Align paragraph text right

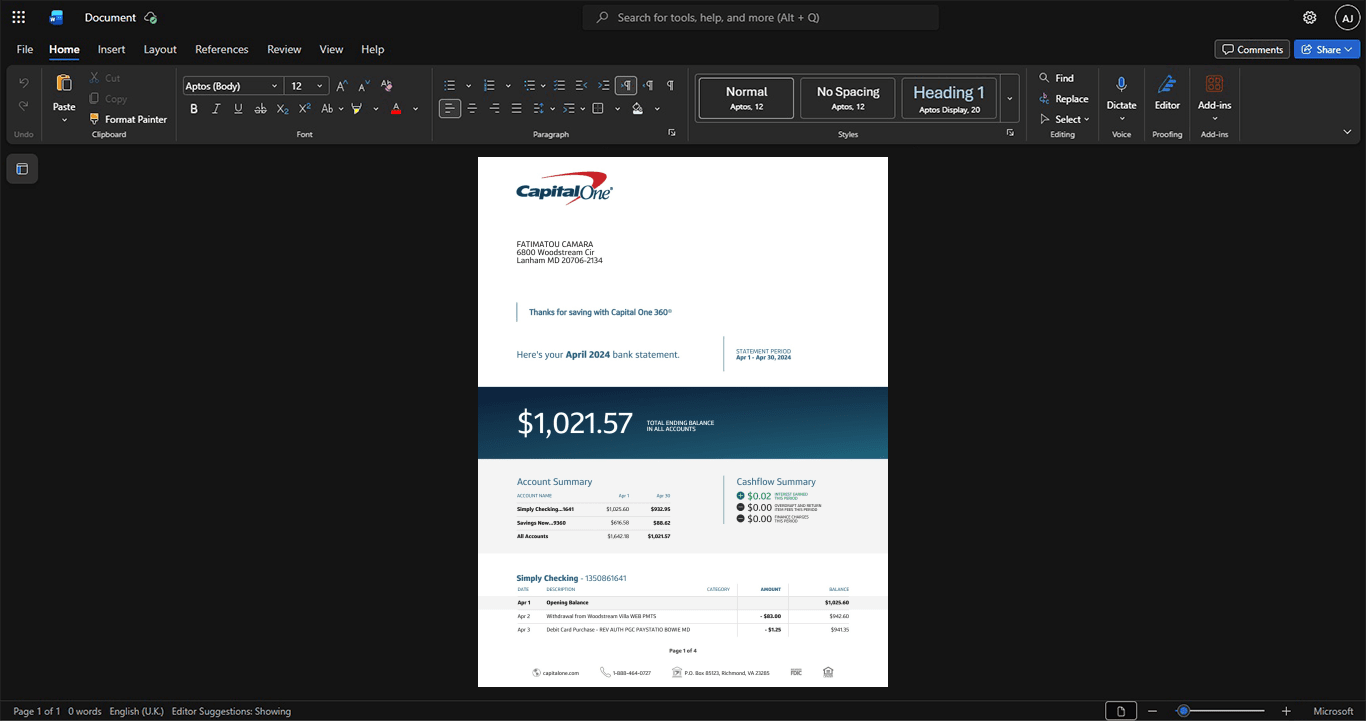[x=494, y=109]
